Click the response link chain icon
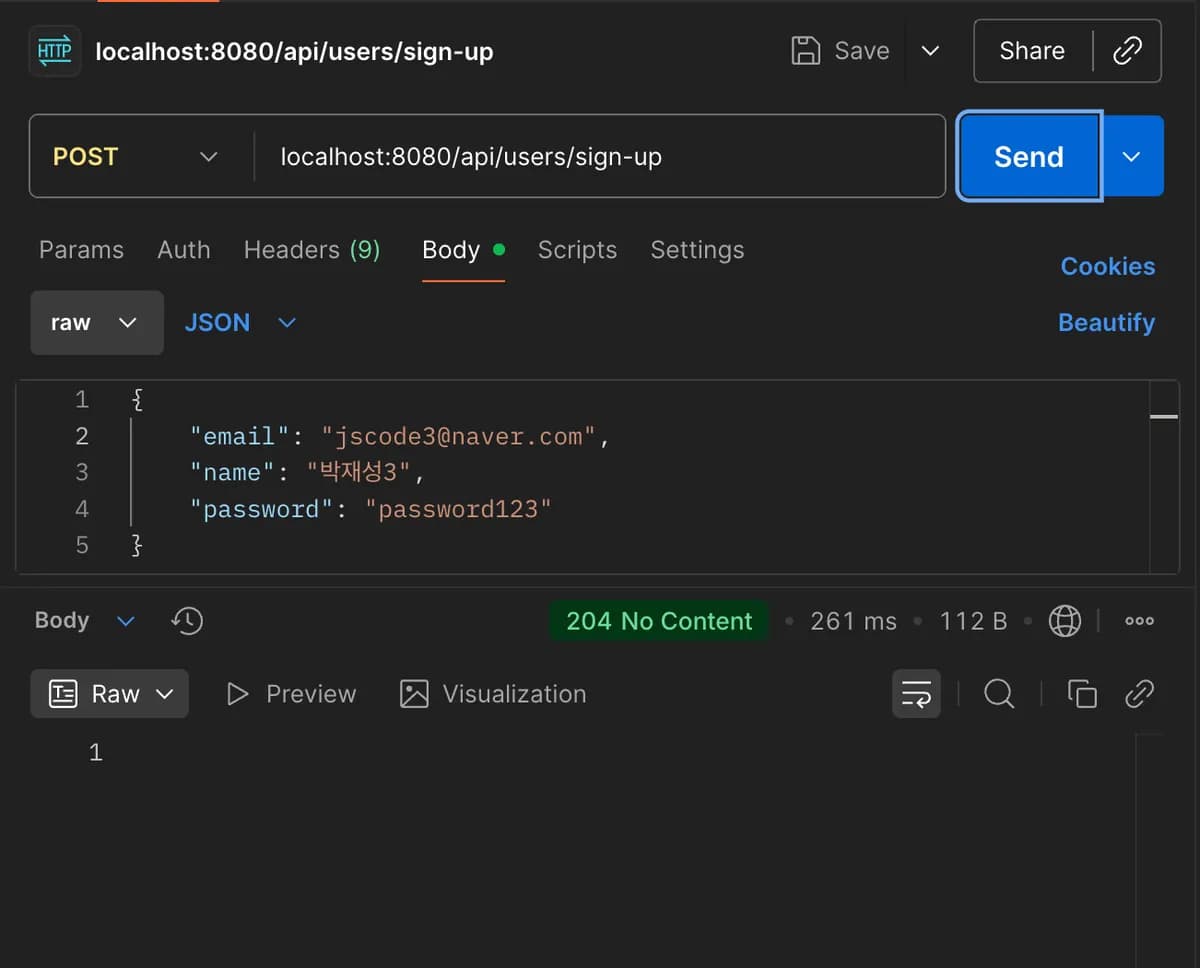This screenshot has height=968, width=1200. (x=1140, y=694)
